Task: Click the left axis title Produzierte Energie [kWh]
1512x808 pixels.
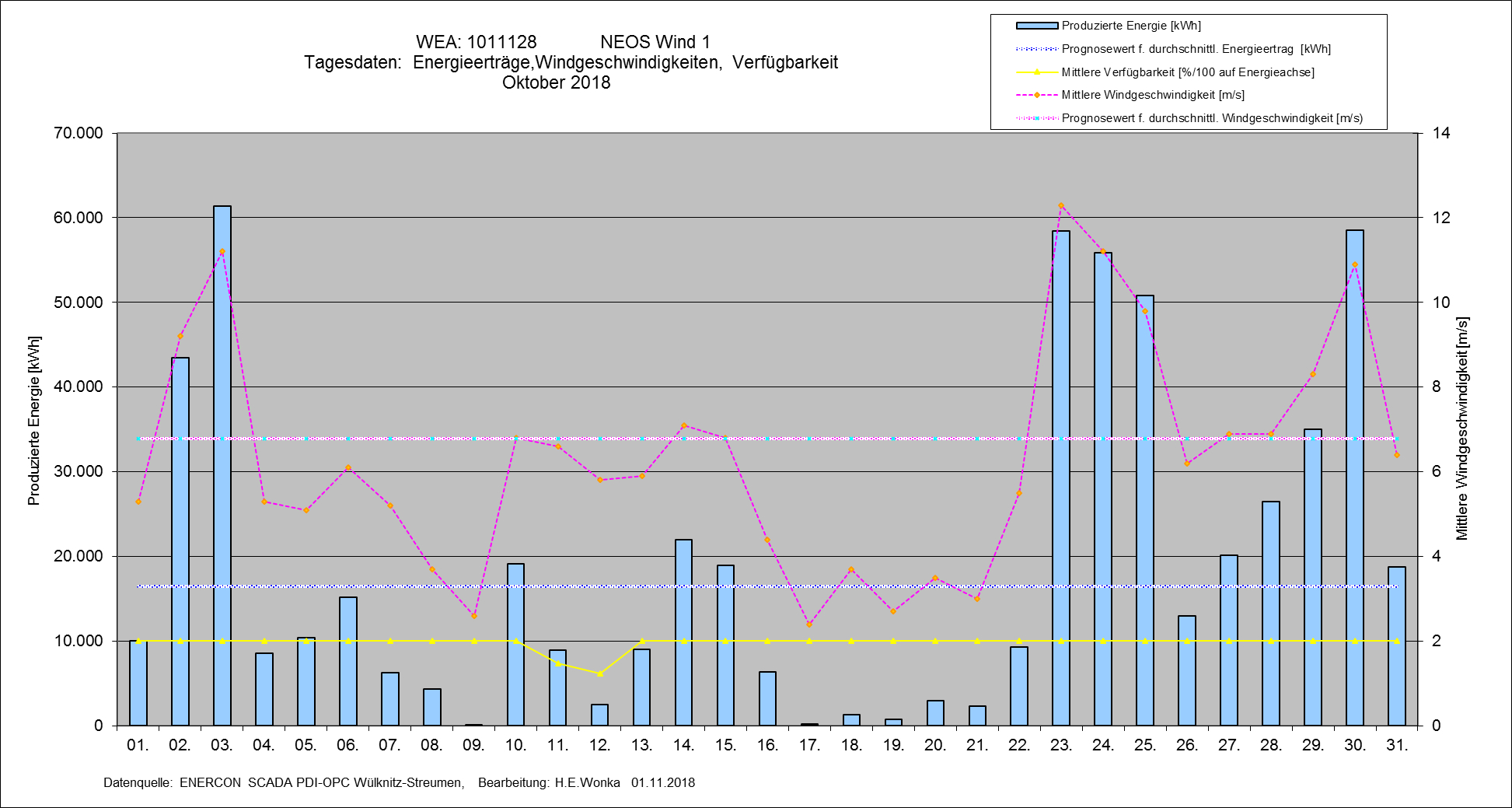Action: [34, 421]
